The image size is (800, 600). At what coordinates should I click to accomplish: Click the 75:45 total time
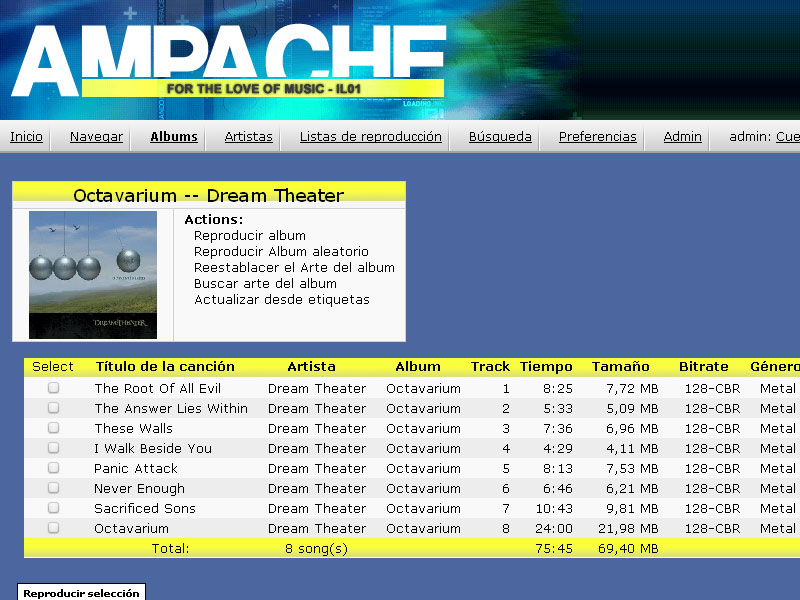[554, 548]
